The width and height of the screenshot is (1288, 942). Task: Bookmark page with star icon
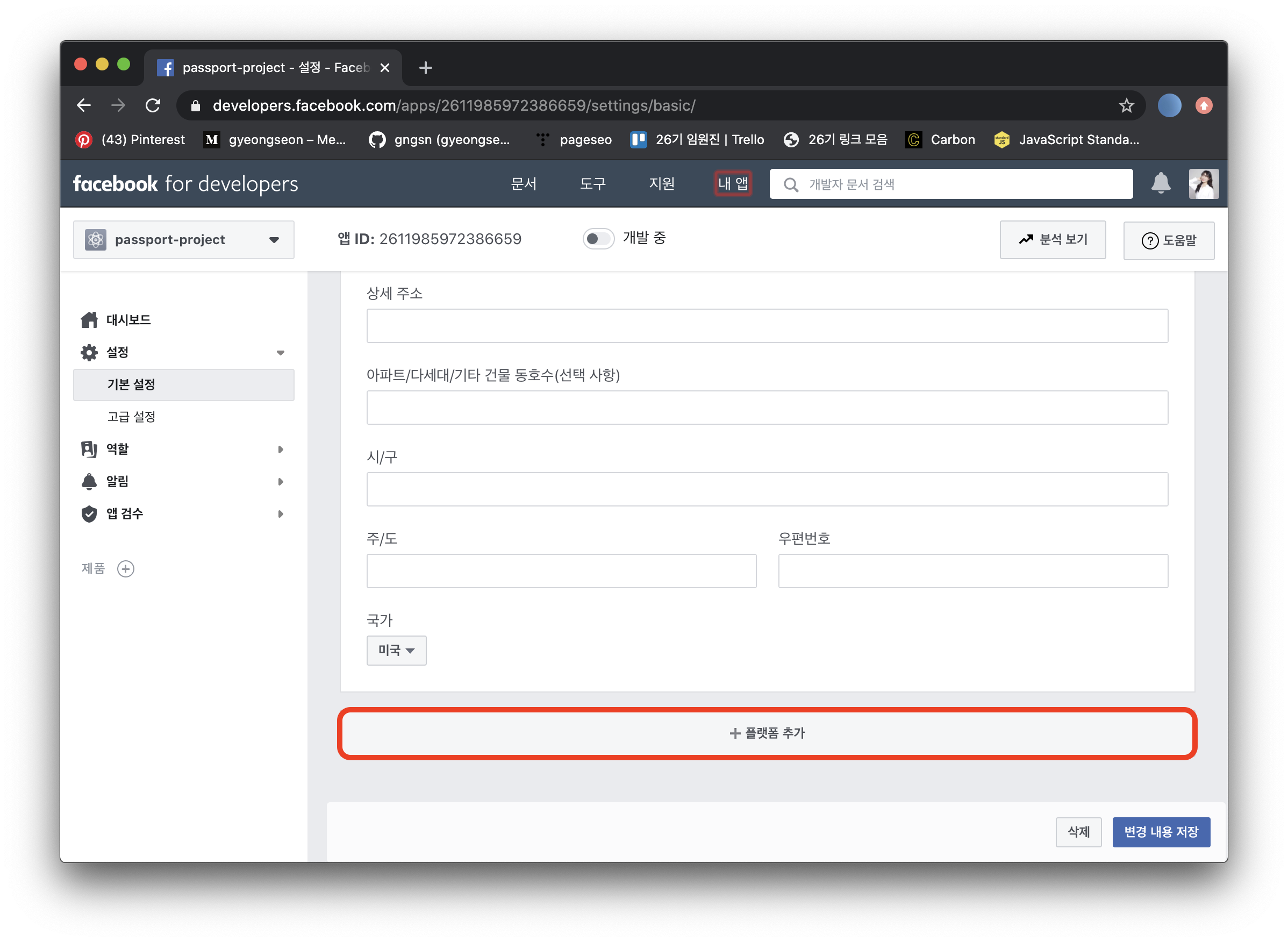[x=1126, y=105]
